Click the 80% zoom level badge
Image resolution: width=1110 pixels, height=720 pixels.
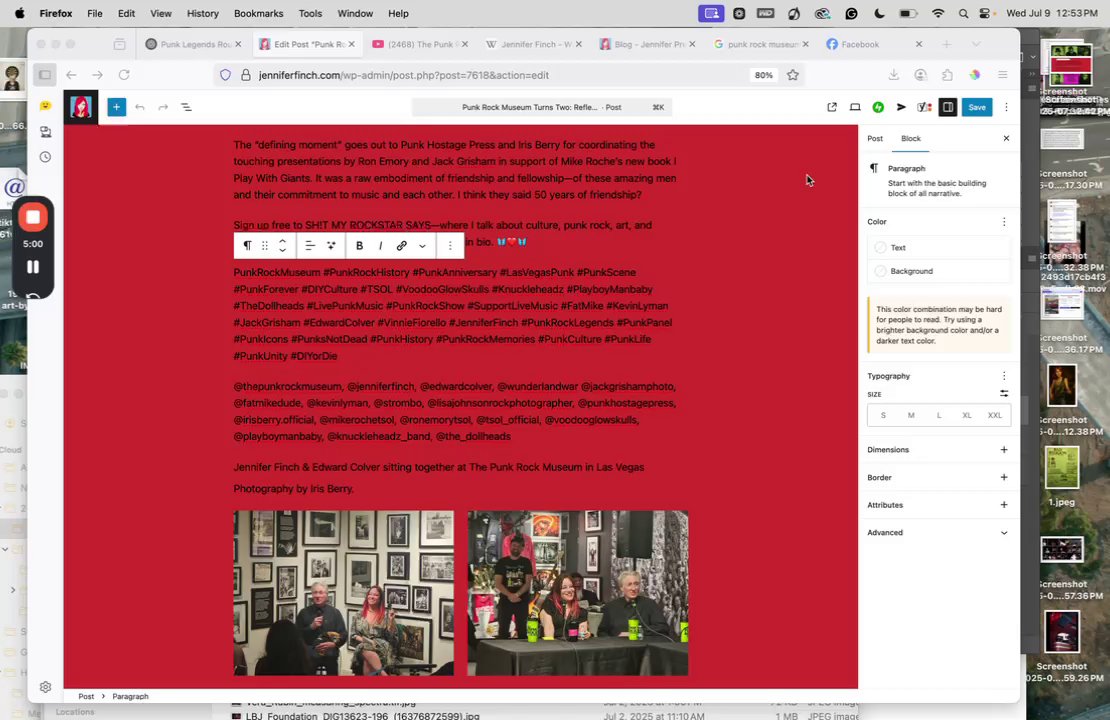click(763, 75)
